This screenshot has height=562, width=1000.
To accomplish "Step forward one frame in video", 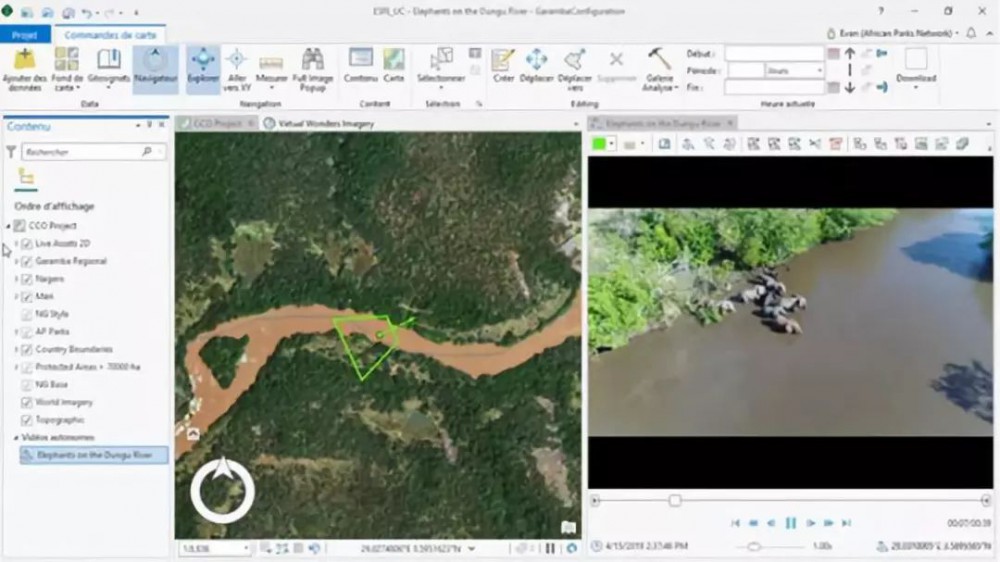I will 810,523.
